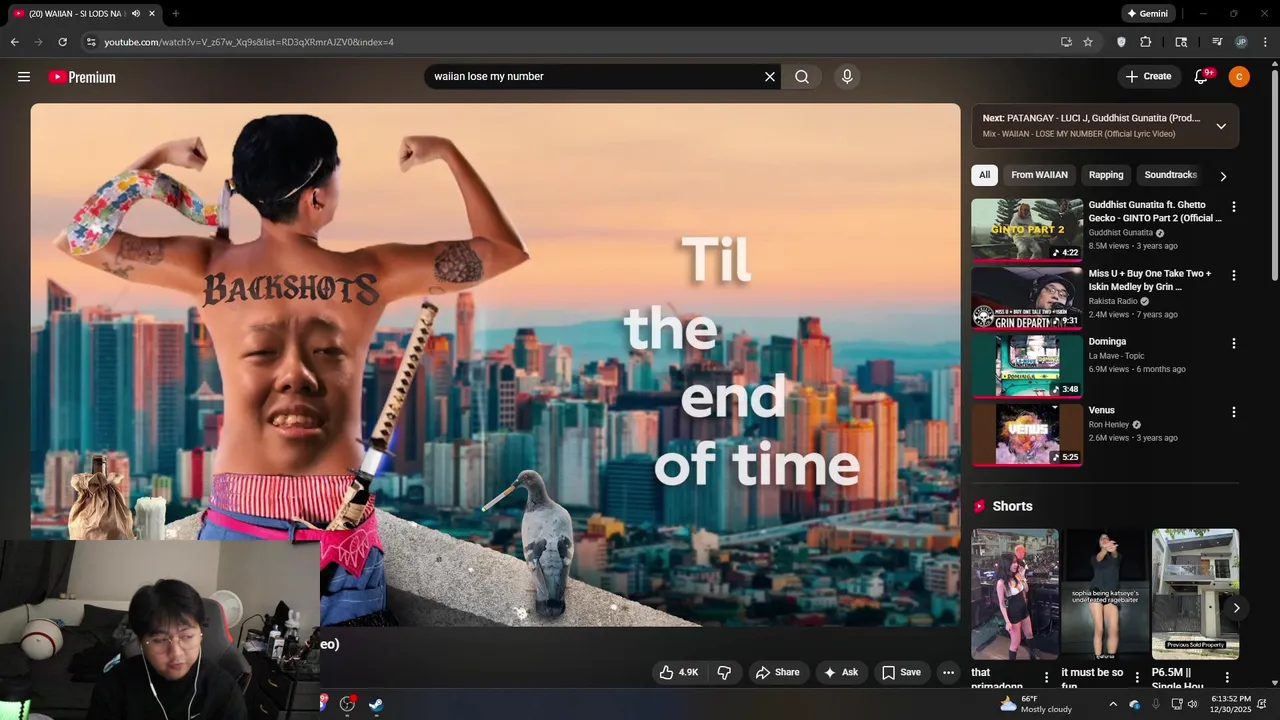
Task: Open the P6.5M Single House Short
Action: [x=1195, y=594]
